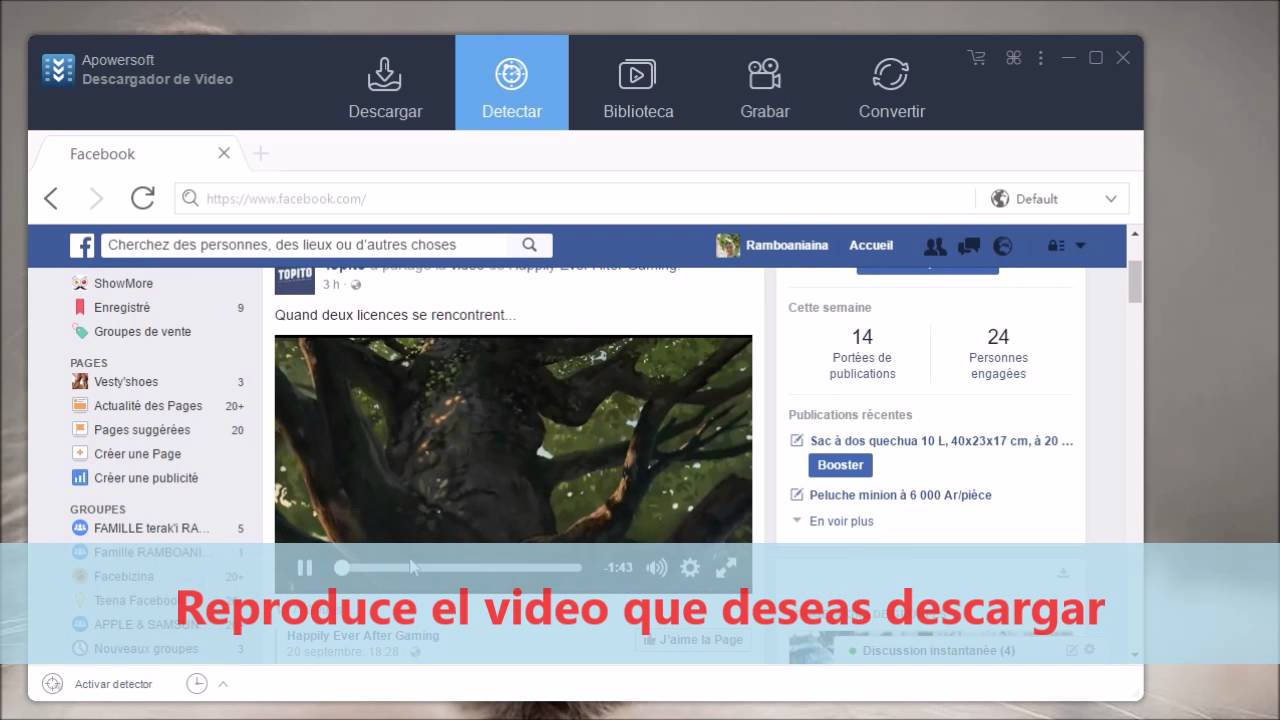Add a new browser tab
The width and height of the screenshot is (1280, 720).
coord(261,153)
